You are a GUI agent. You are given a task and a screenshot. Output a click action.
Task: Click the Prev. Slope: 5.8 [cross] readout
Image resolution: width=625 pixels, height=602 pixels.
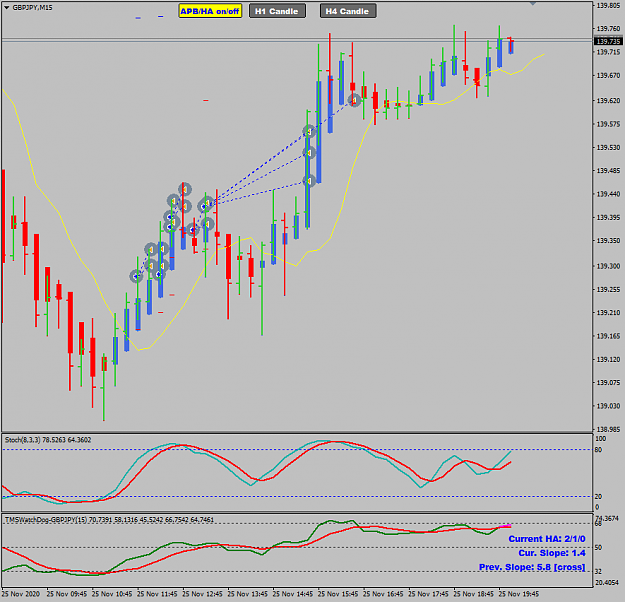532,567
